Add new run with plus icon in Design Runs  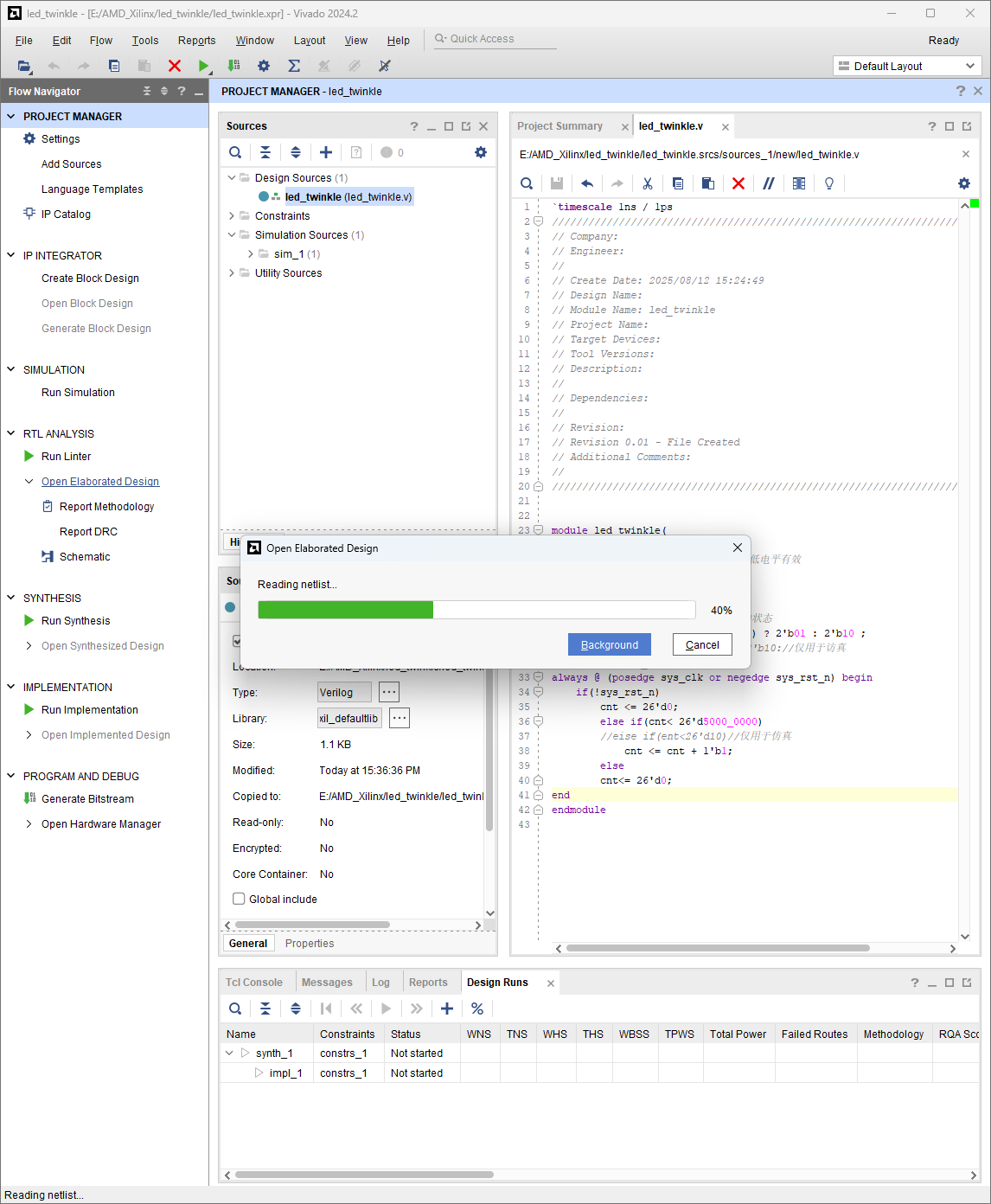tap(447, 1009)
